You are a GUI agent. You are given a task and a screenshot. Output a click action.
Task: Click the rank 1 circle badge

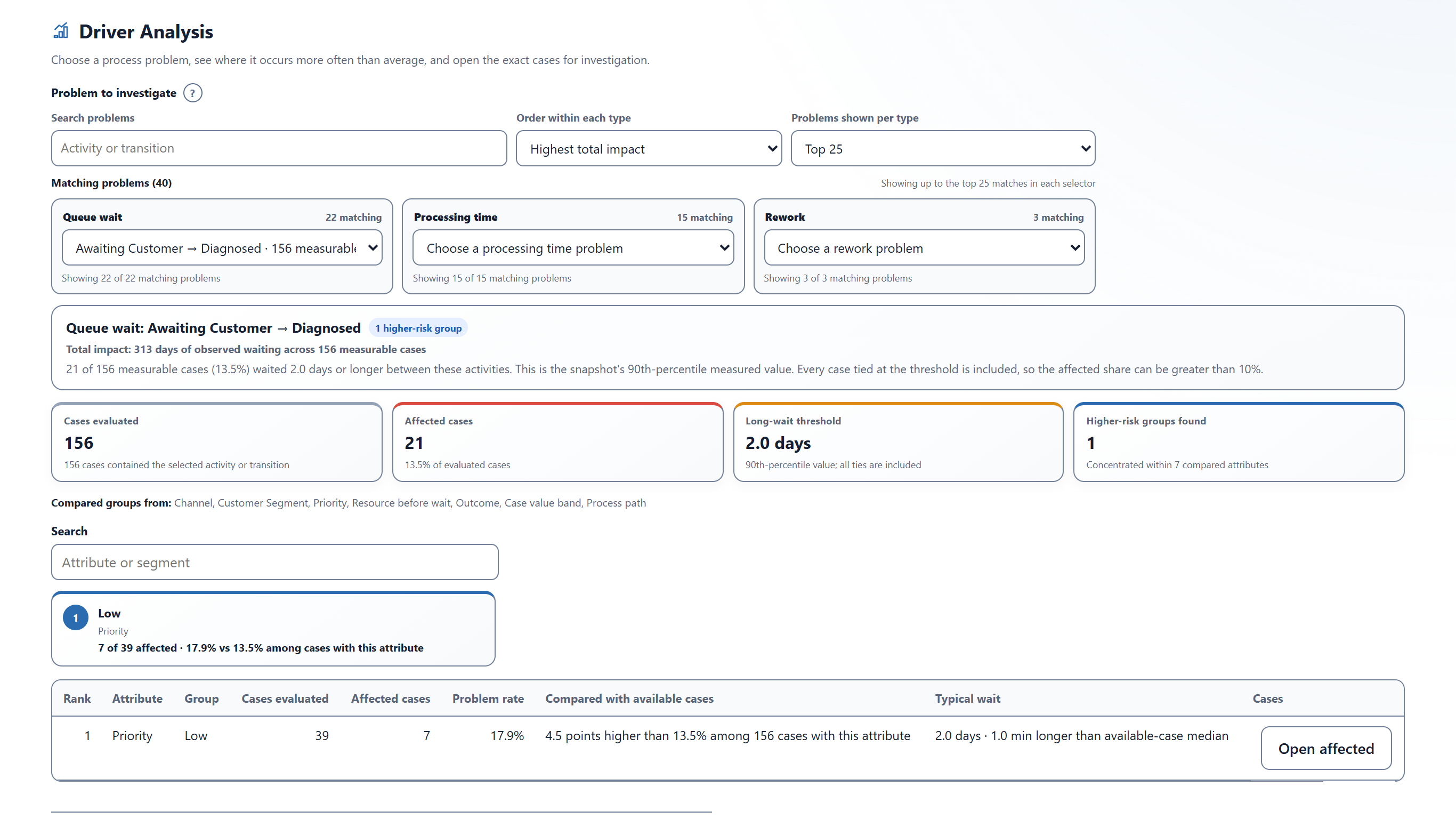click(75, 618)
